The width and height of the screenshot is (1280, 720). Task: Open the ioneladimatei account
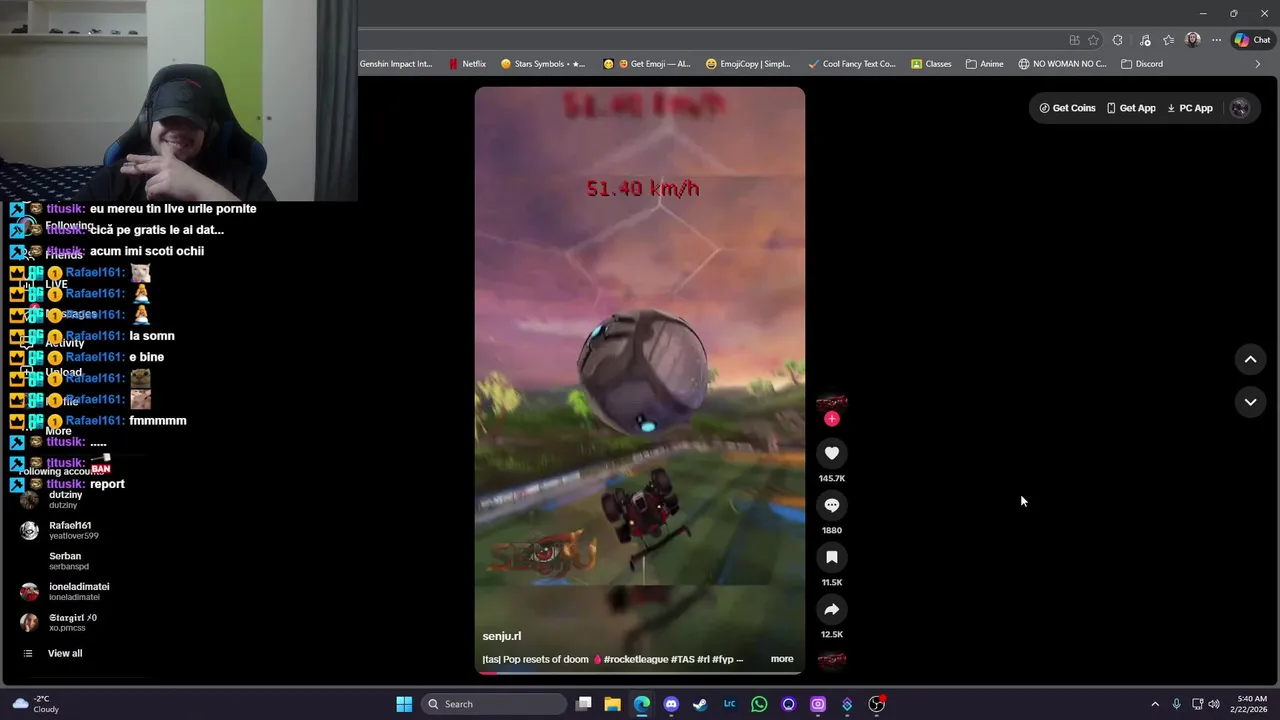pos(66,592)
